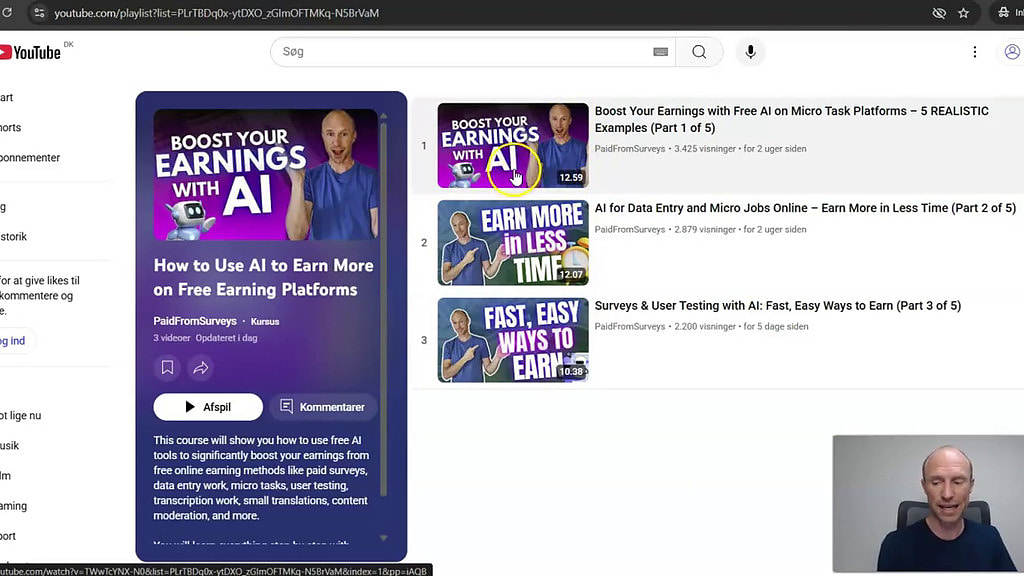
Task: Save playlist with the bookmark icon
Action: (167, 368)
